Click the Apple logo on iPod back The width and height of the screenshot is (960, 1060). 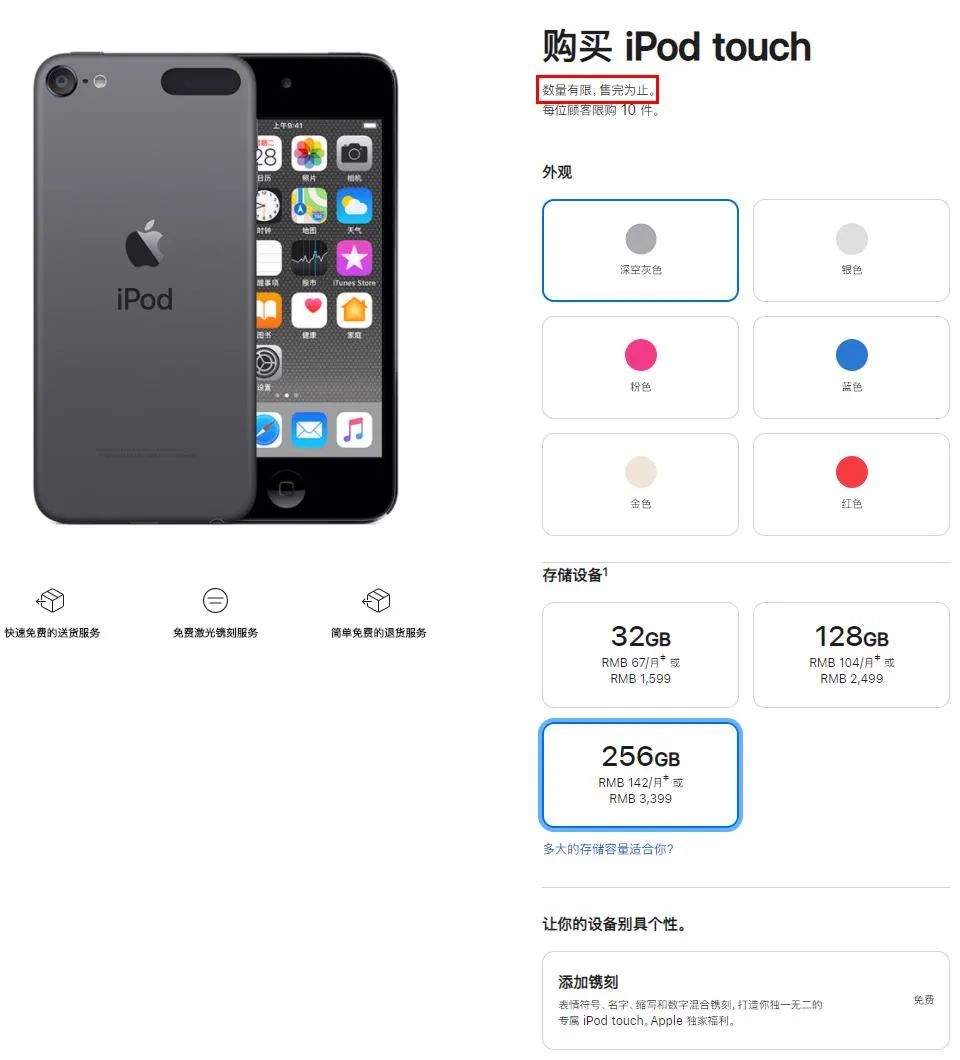(x=145, y=243)
